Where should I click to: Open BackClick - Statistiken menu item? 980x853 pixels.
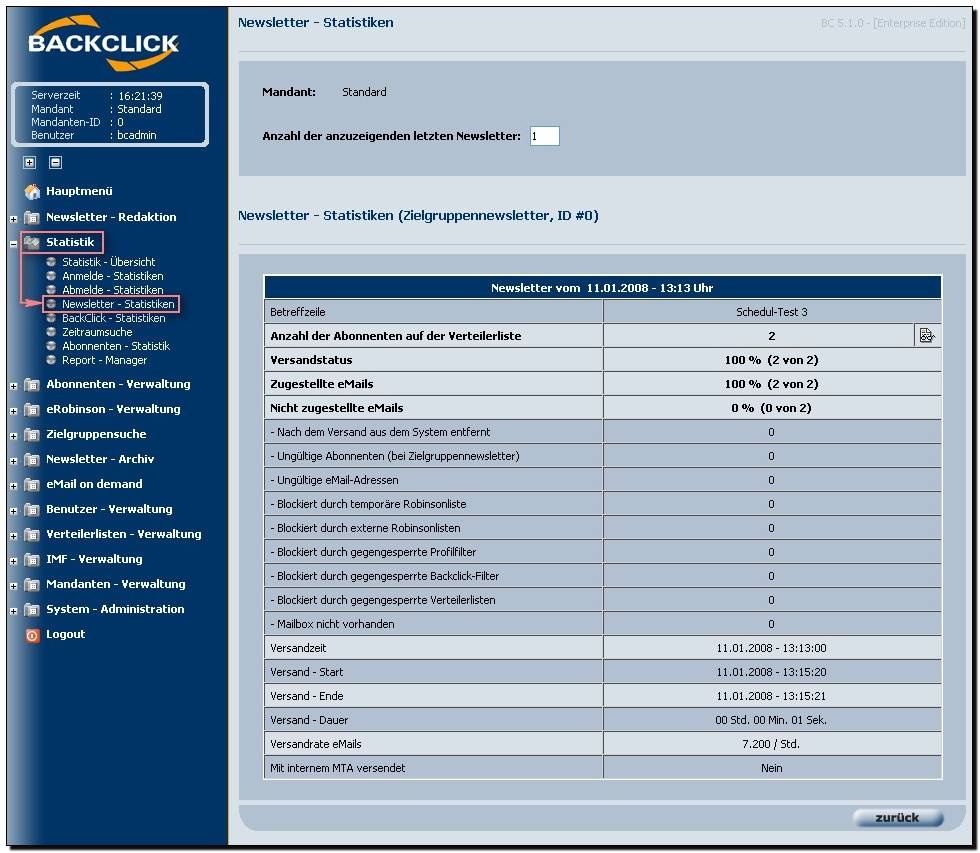(x=114, y=318)
